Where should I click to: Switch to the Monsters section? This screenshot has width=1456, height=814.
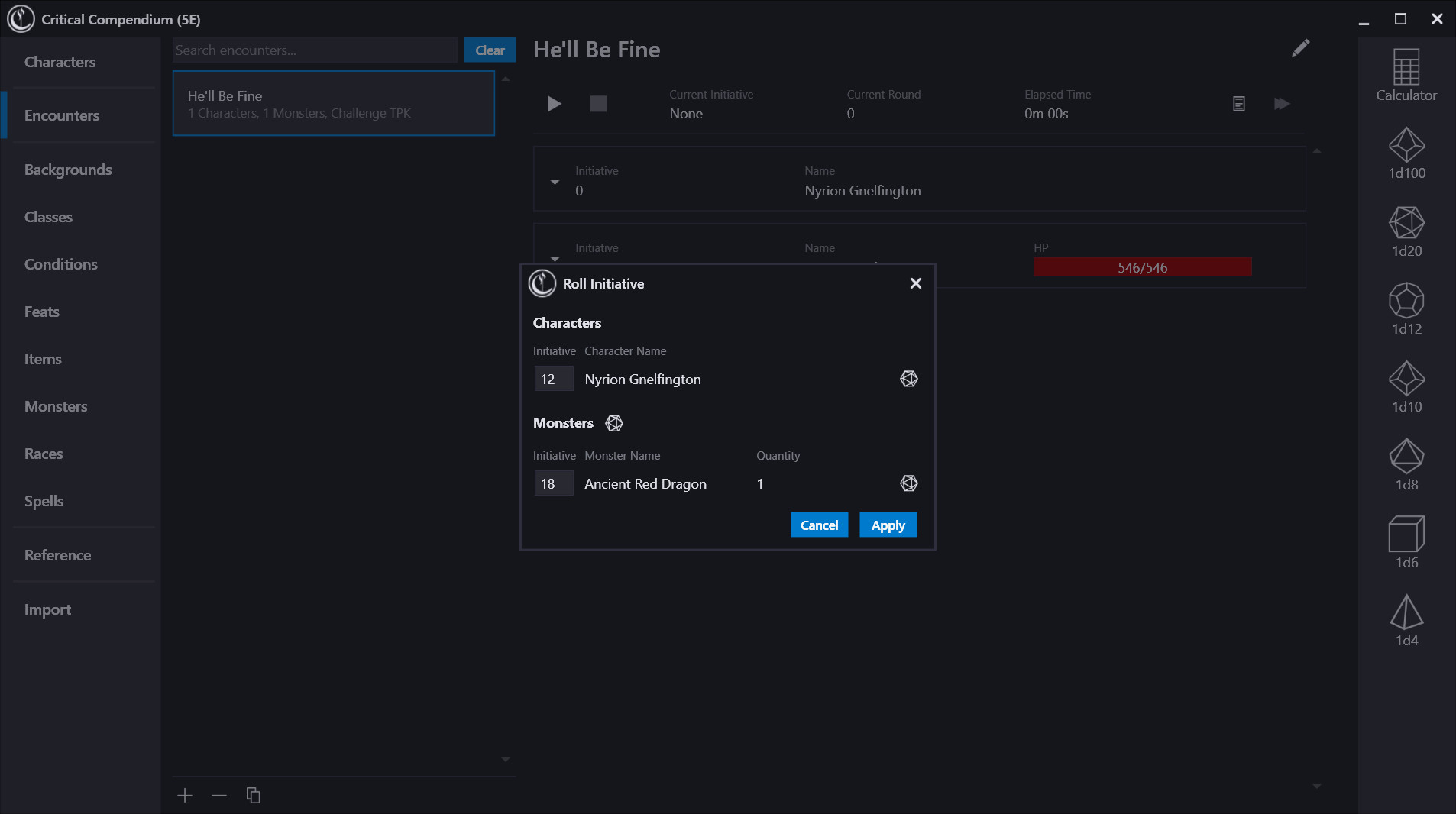[x=56, y=406]
